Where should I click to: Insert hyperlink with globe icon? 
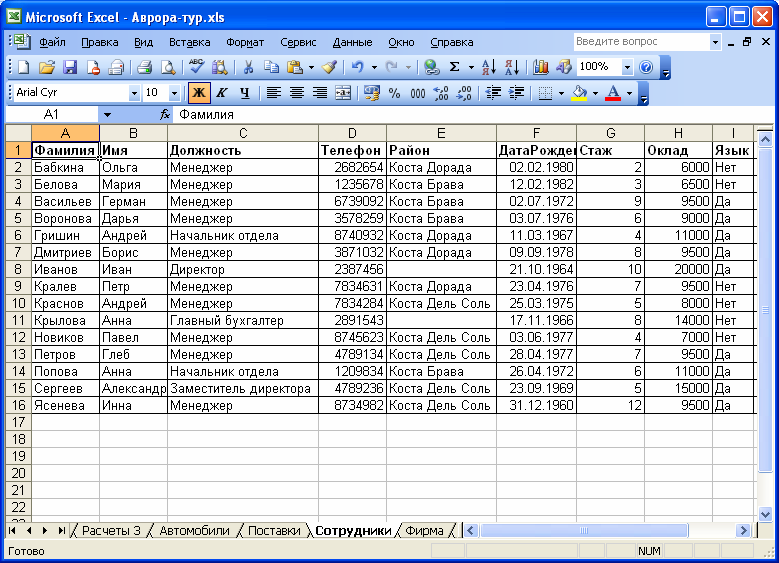[x=431, y=67]
